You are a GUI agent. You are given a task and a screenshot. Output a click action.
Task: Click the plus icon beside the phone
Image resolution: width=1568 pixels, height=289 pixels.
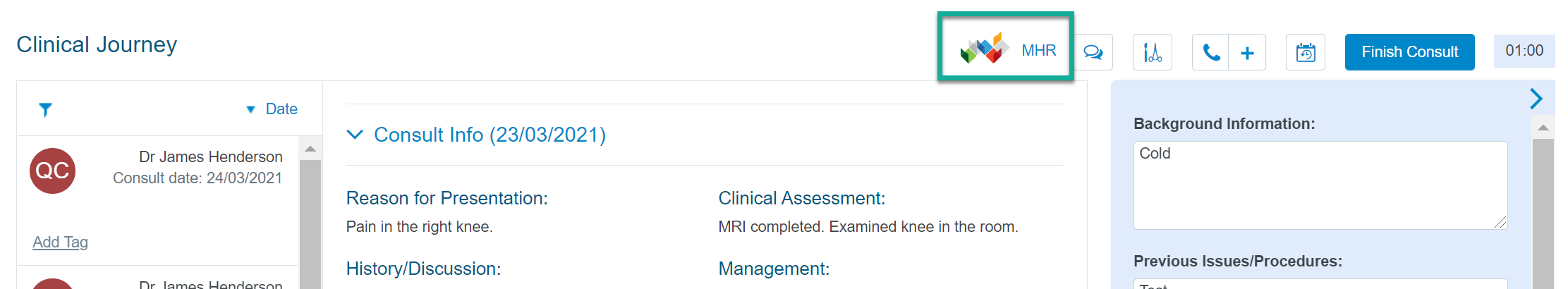click(1247, 52)
